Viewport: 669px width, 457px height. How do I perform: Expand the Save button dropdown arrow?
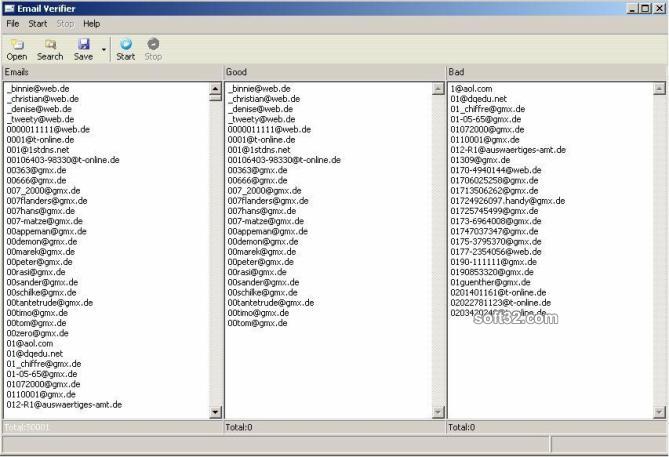(x=103, y=50)
